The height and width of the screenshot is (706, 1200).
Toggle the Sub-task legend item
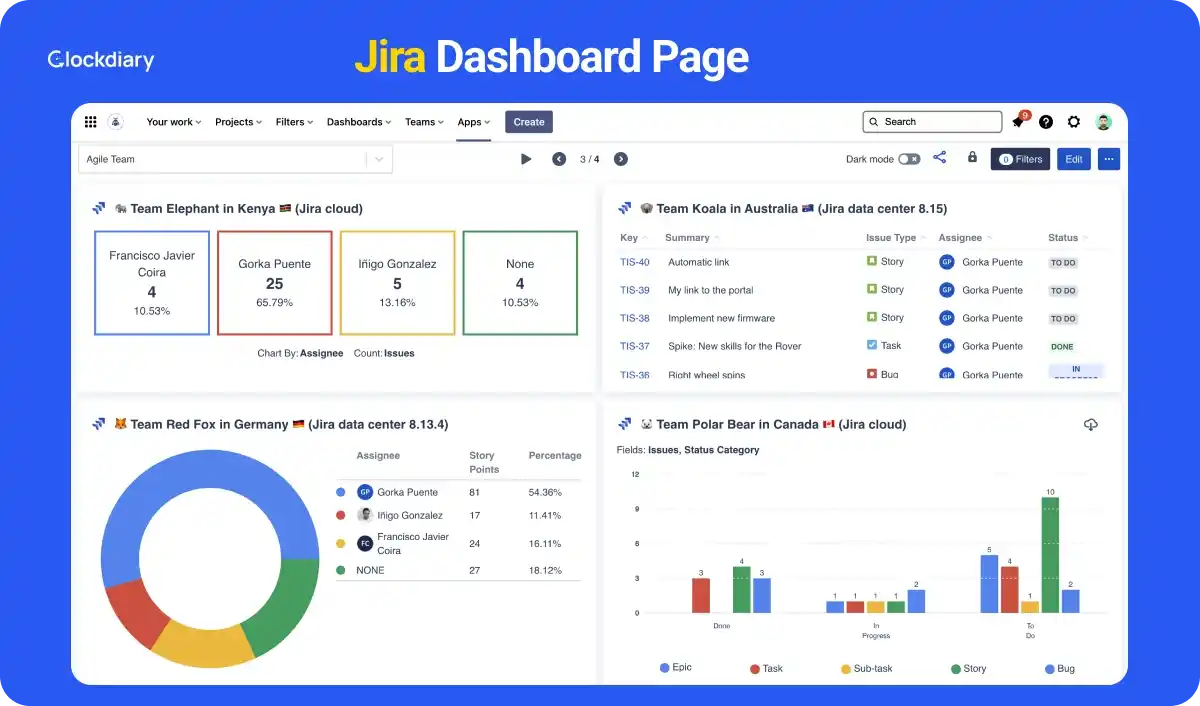click(867, 668)
